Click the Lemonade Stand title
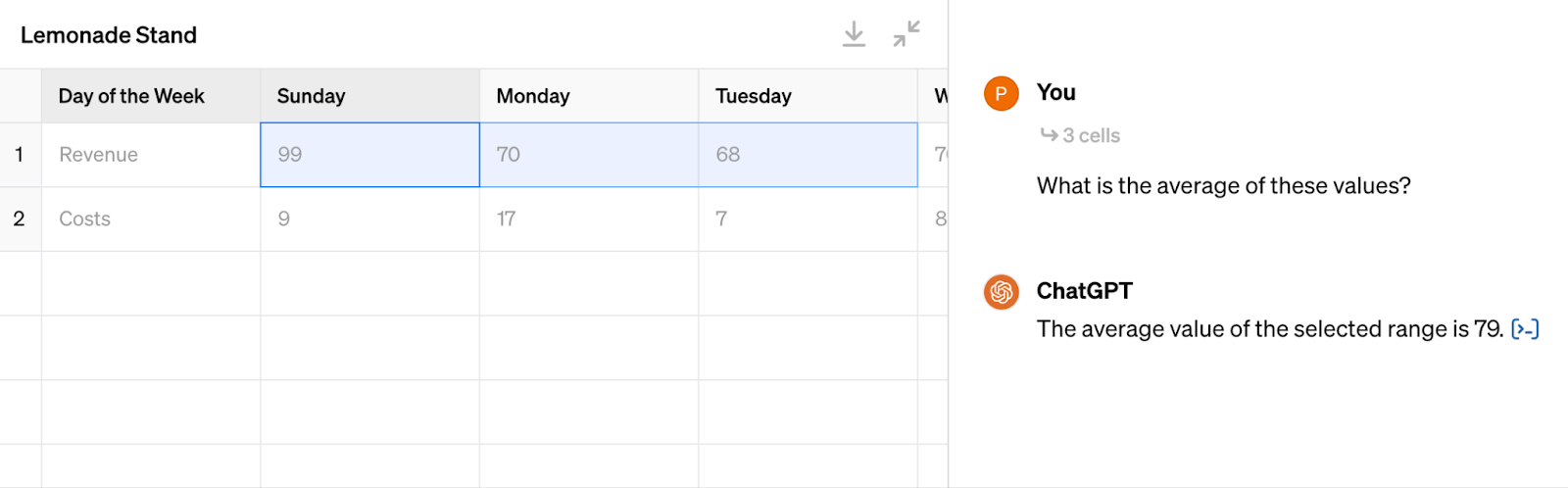 109,35
